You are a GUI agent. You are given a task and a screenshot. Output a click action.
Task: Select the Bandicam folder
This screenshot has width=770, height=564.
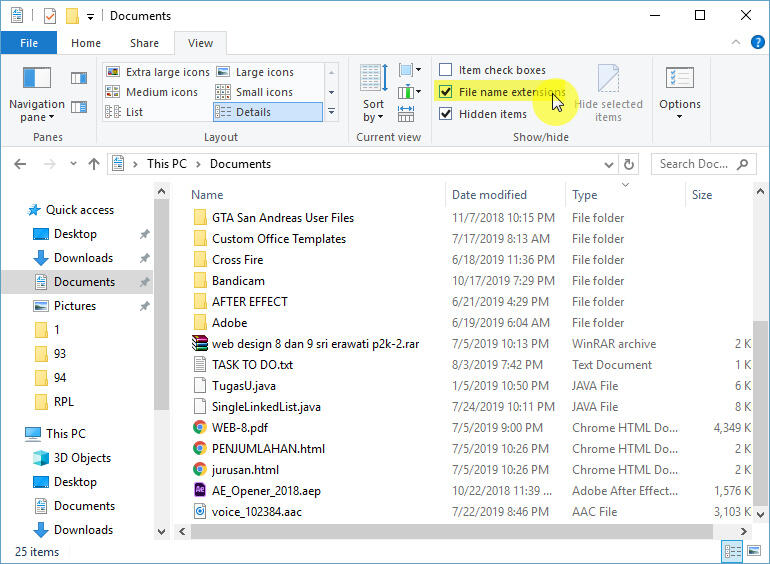tap(238, 281)
